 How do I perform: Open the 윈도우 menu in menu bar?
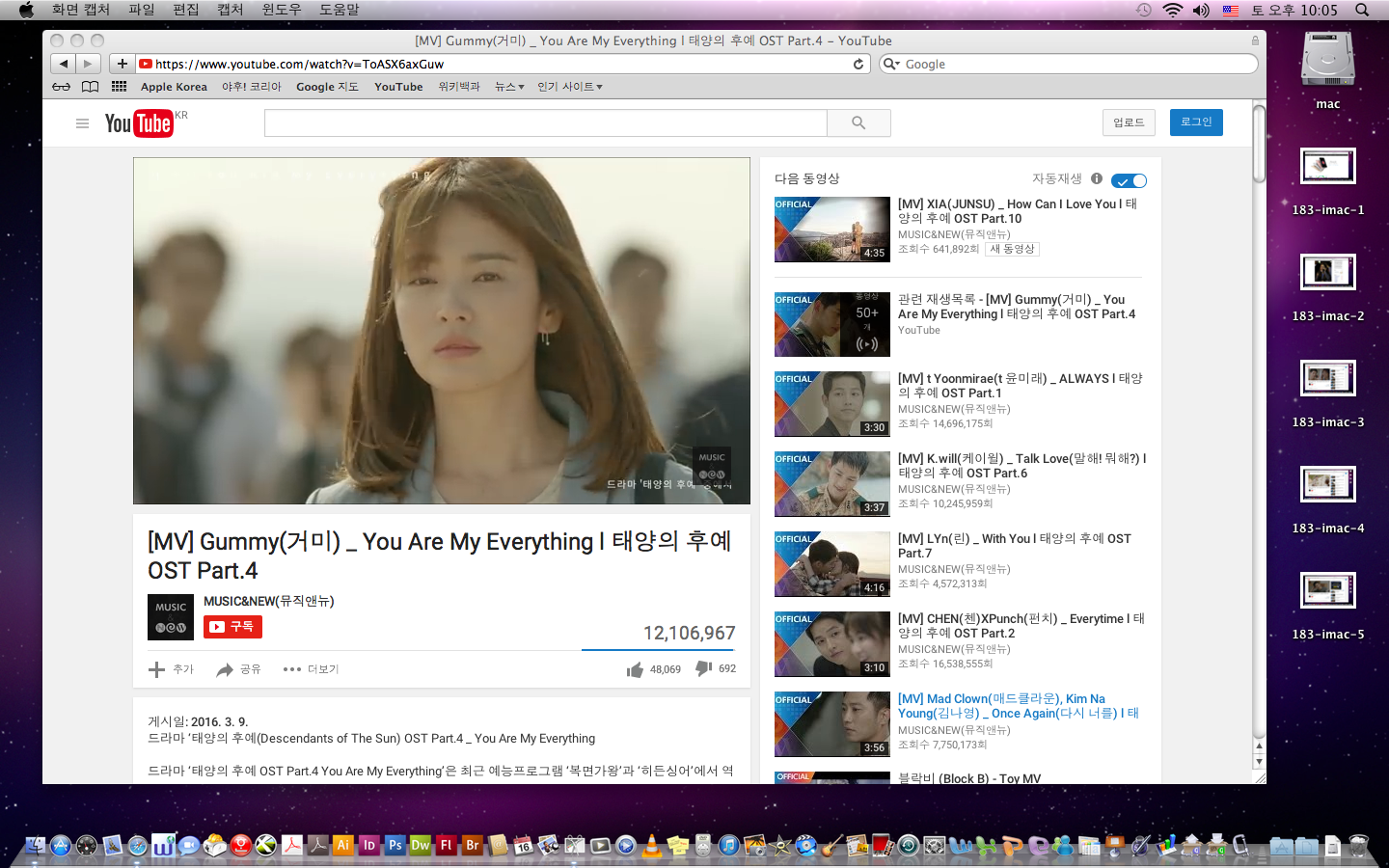[x=282, y=10]
